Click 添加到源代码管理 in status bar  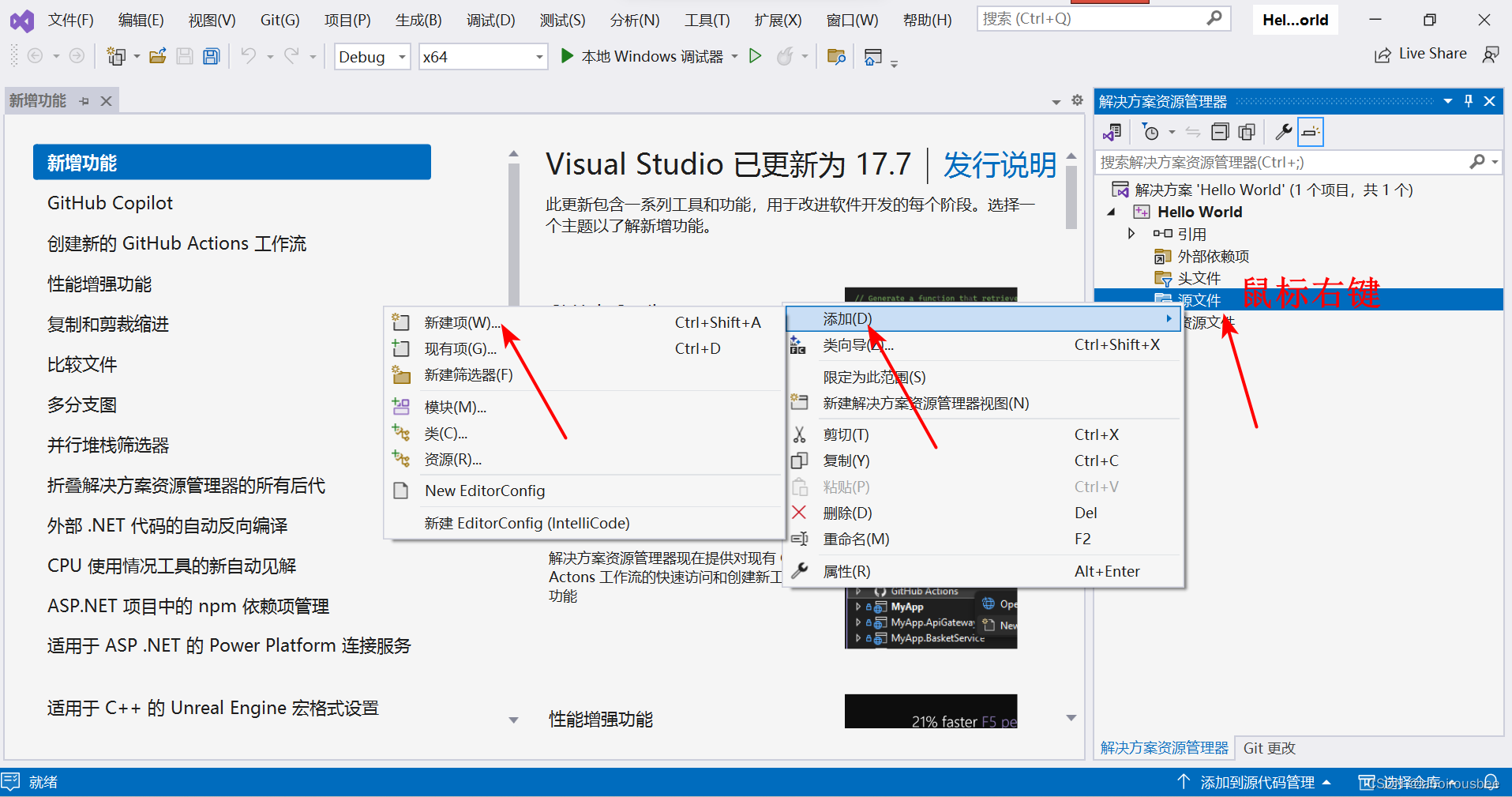(x=1257, y=782)
